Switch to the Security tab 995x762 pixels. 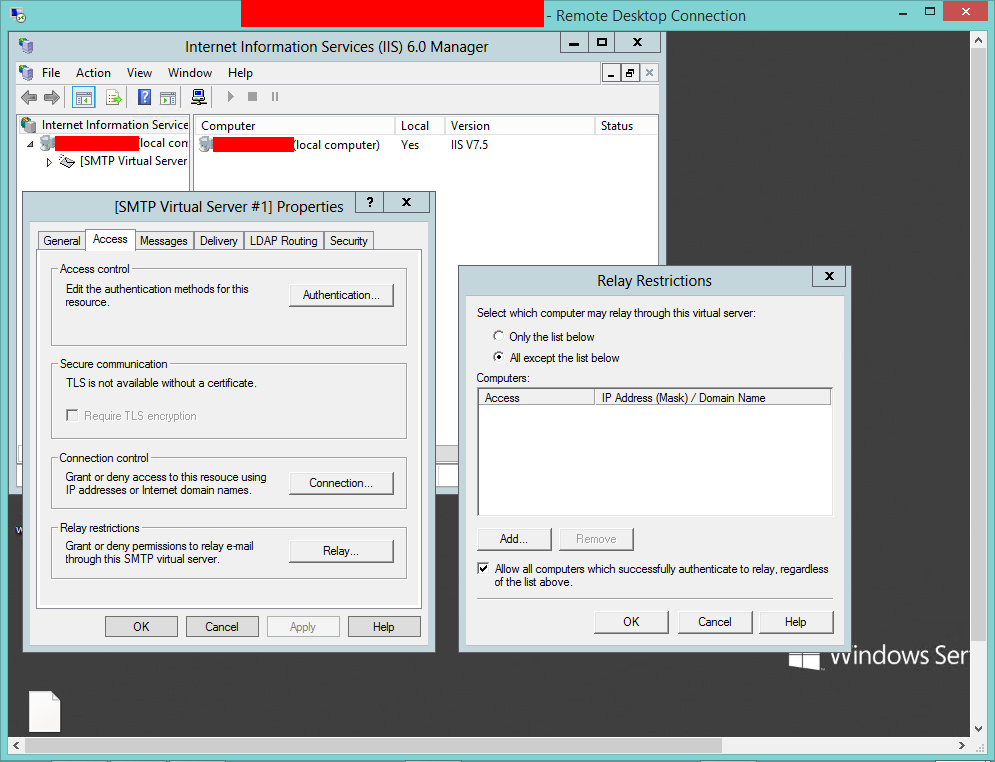point(349,241)
